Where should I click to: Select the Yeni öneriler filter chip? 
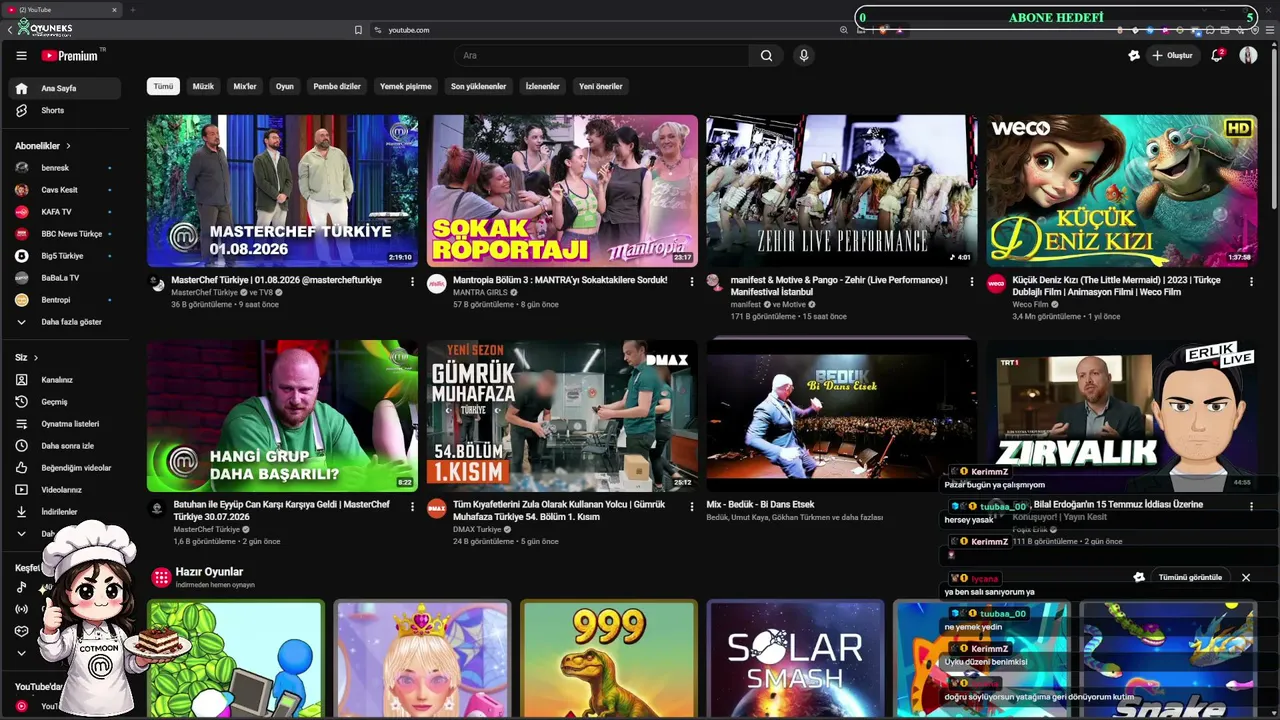(601, 86)
